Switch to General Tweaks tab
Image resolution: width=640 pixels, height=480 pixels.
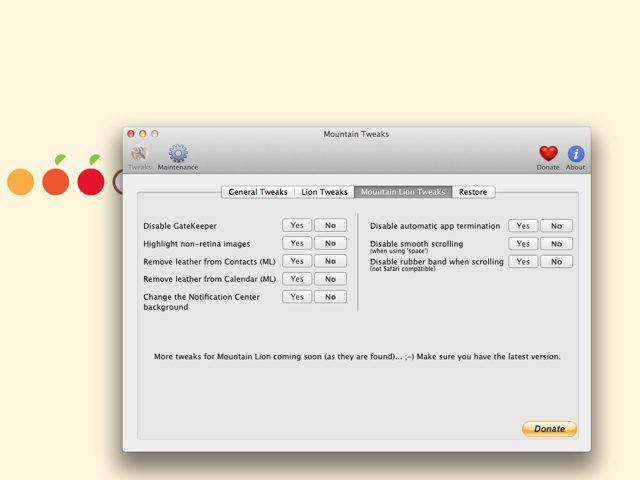(258, 192)
